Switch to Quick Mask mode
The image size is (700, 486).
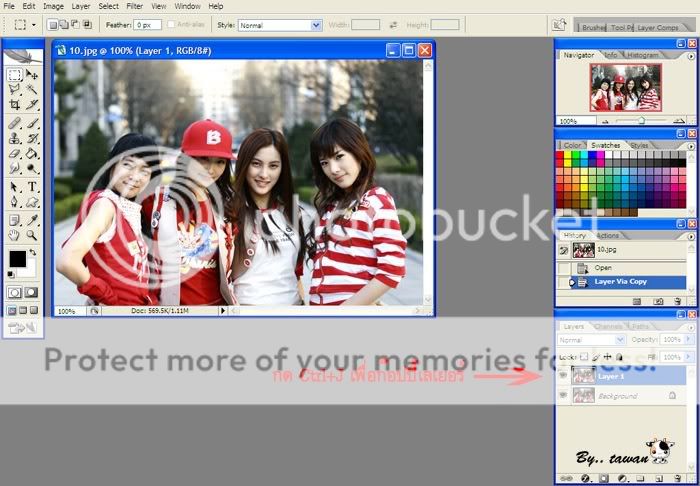click(x=31, y=293)
